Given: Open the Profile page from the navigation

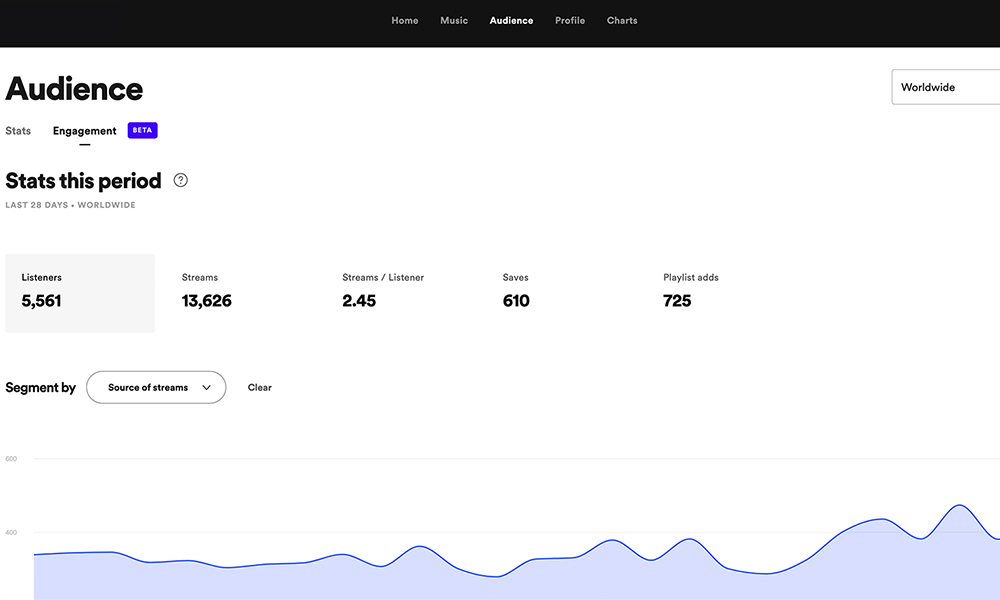Looking at the screenshot, I should pos(570,21).
